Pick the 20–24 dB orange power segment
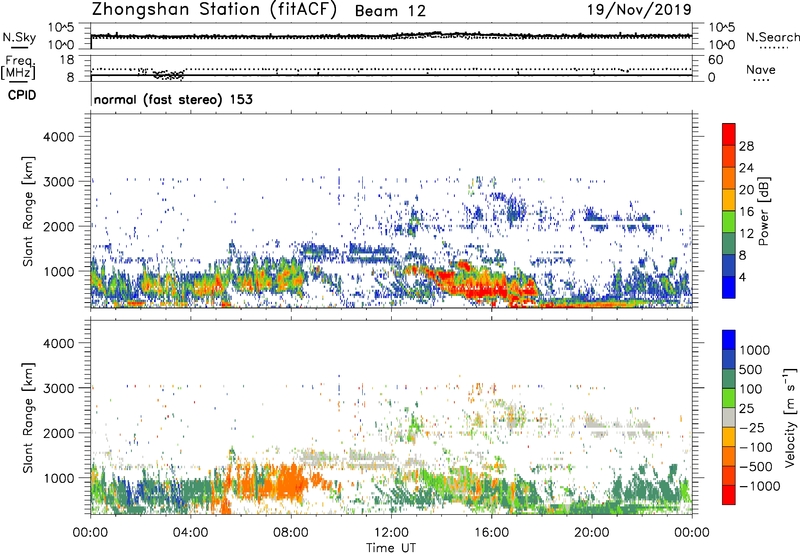Viewport: 800px width, 554px height. pos(729,178)
